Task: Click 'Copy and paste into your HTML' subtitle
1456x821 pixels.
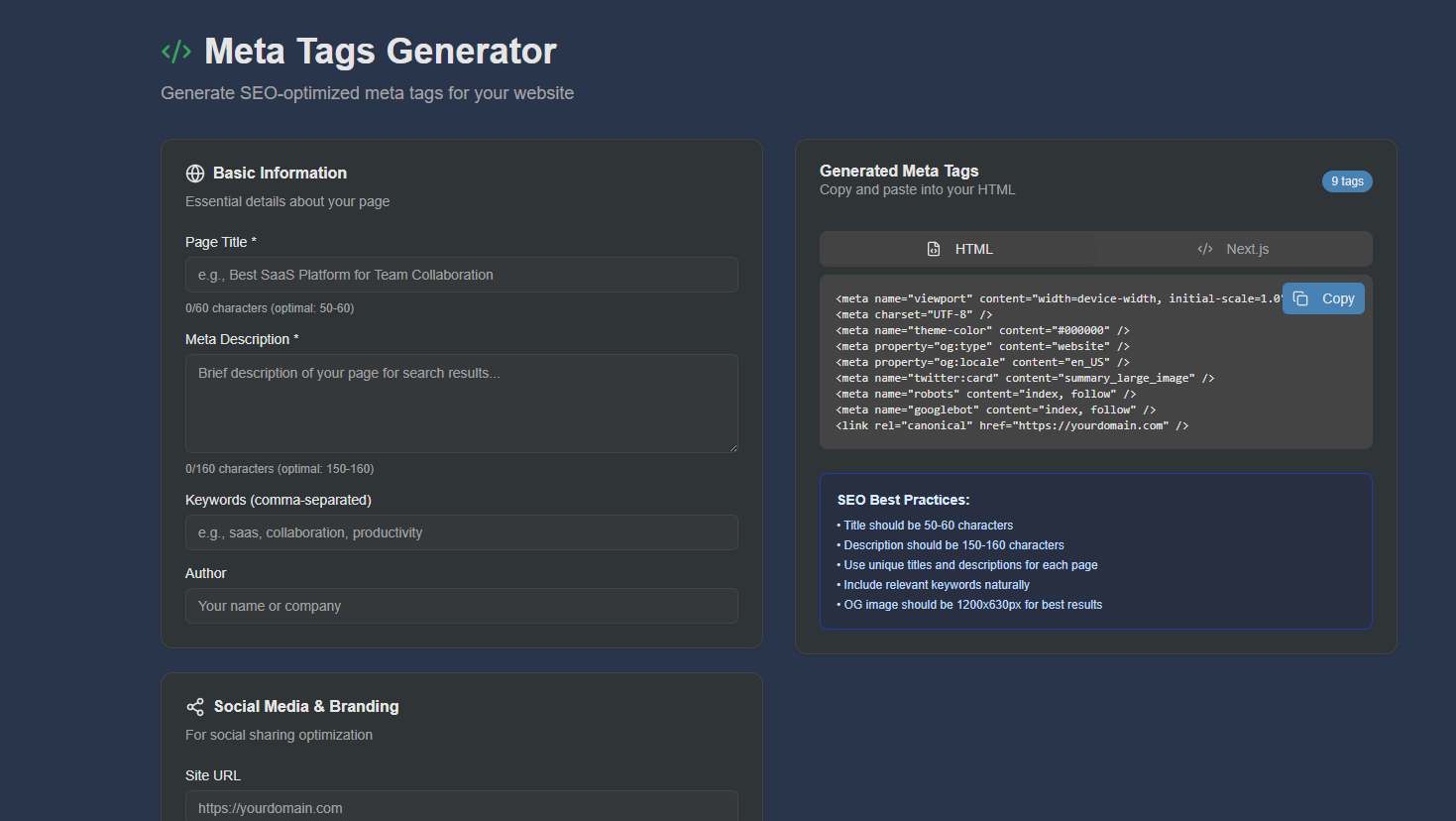Action: coord(918,189)
